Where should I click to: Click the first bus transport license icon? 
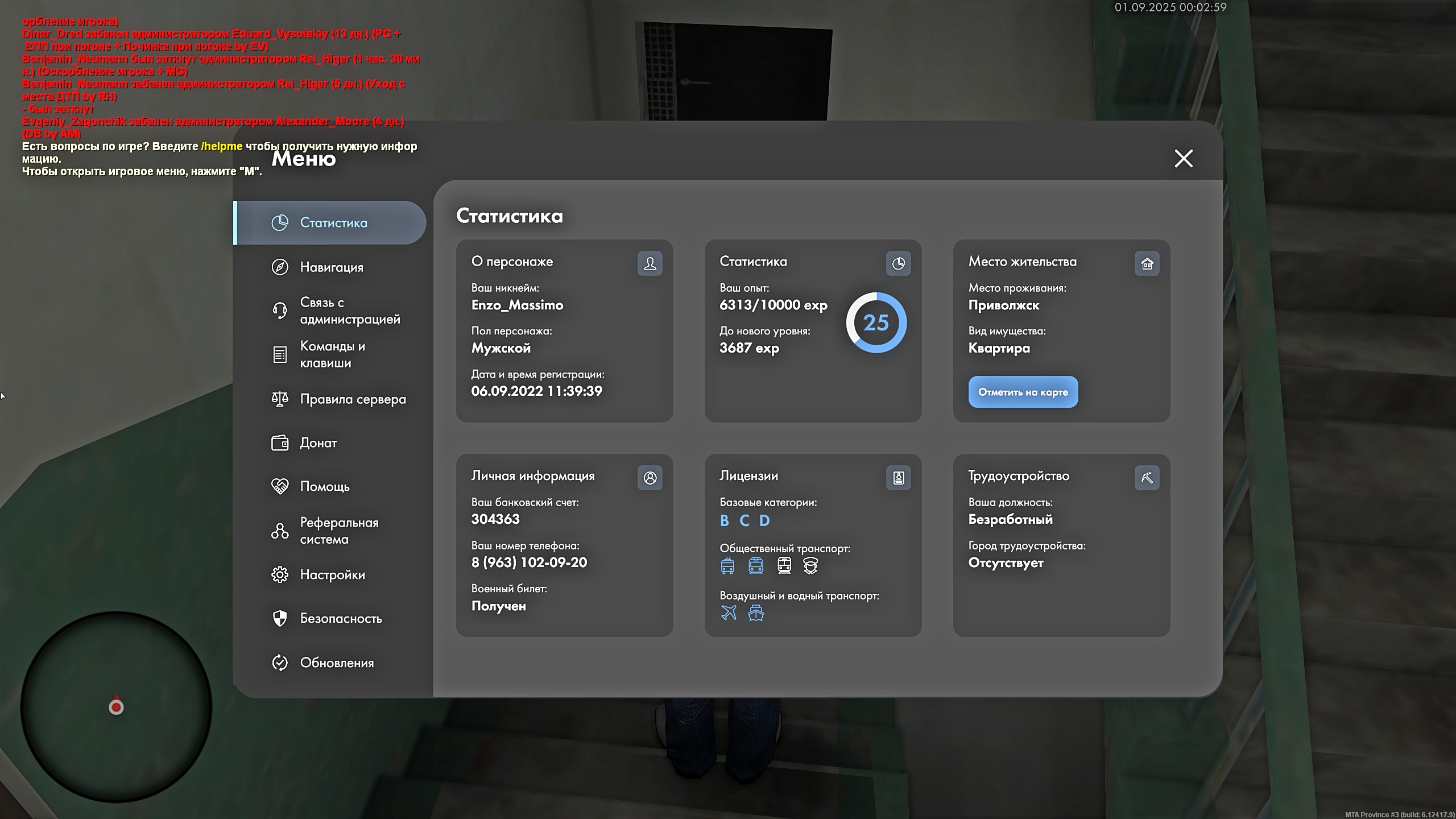[727, 565]
